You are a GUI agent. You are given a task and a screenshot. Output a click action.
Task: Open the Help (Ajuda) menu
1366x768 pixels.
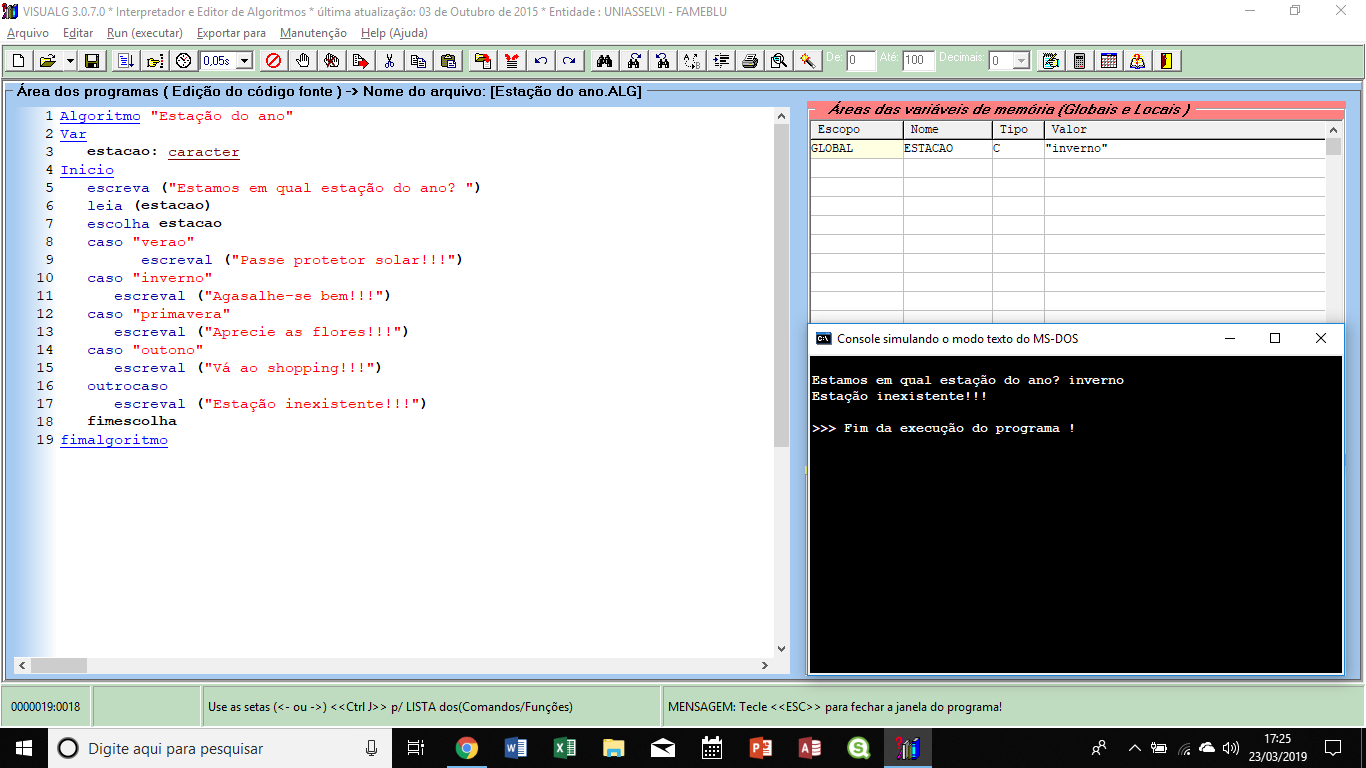(394, 33)
